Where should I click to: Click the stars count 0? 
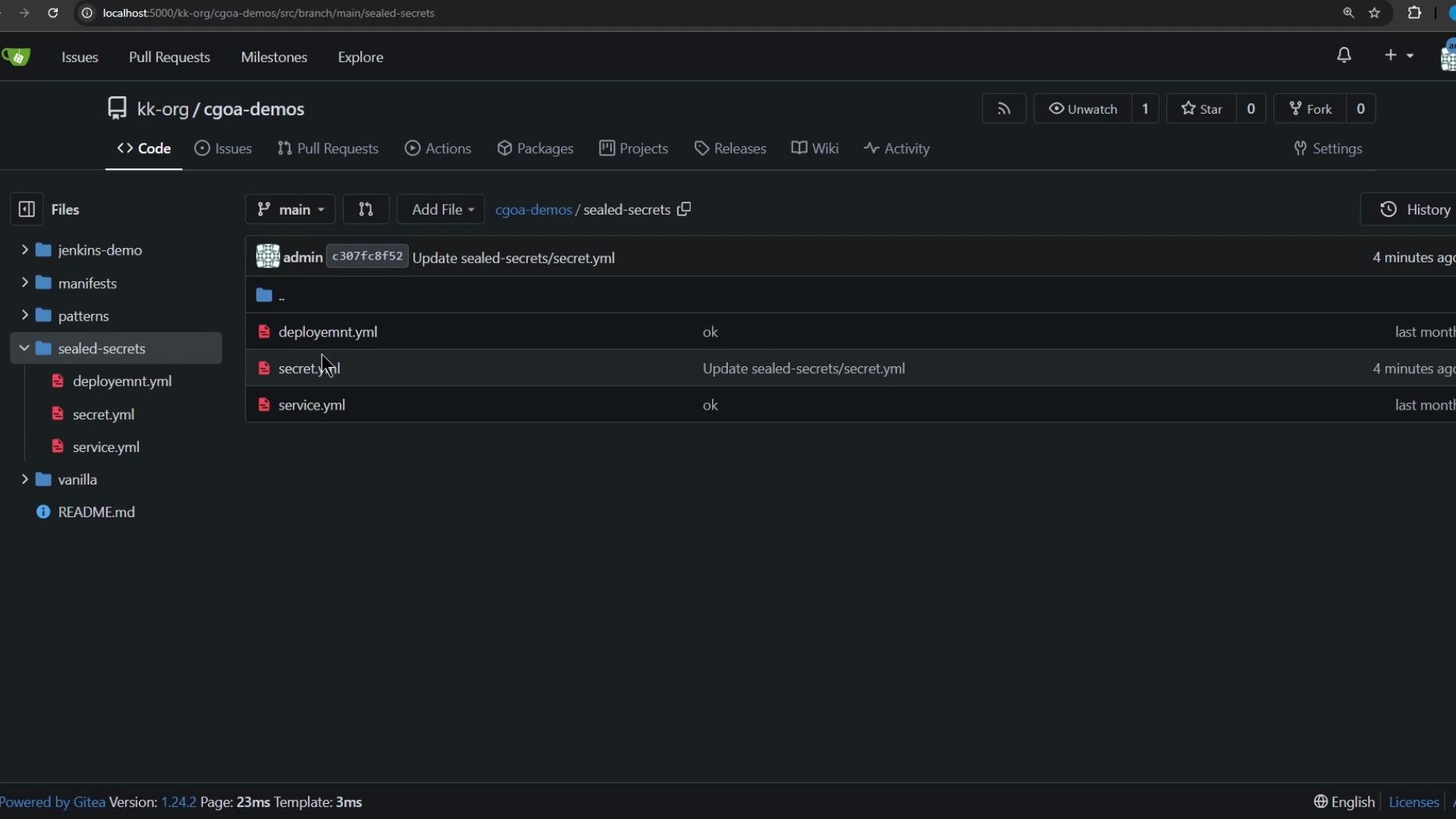click(x=1251, y=108)
